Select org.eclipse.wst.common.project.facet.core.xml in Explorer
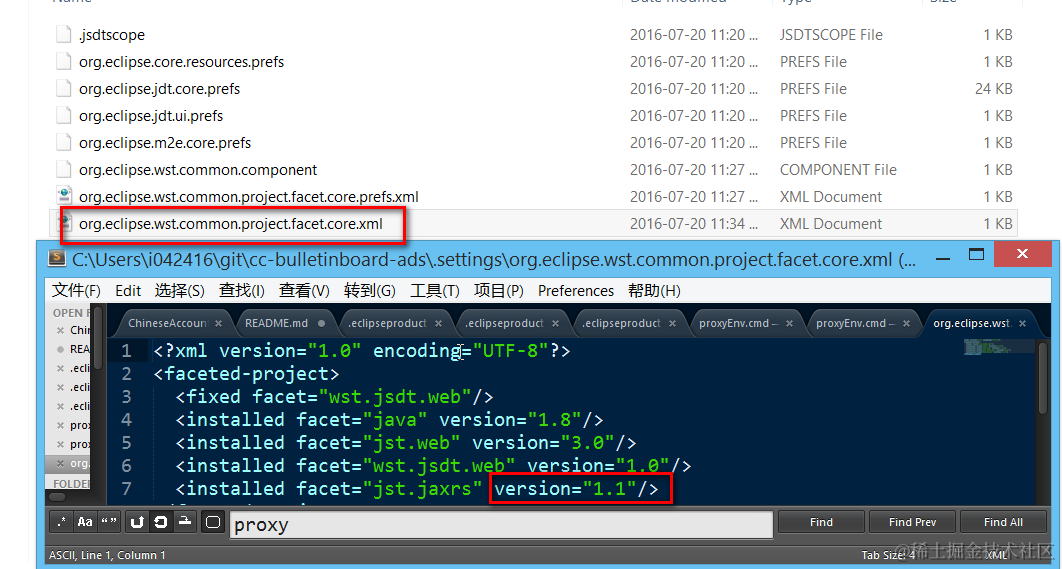1062x569 pixels. (x=231, y=224)
